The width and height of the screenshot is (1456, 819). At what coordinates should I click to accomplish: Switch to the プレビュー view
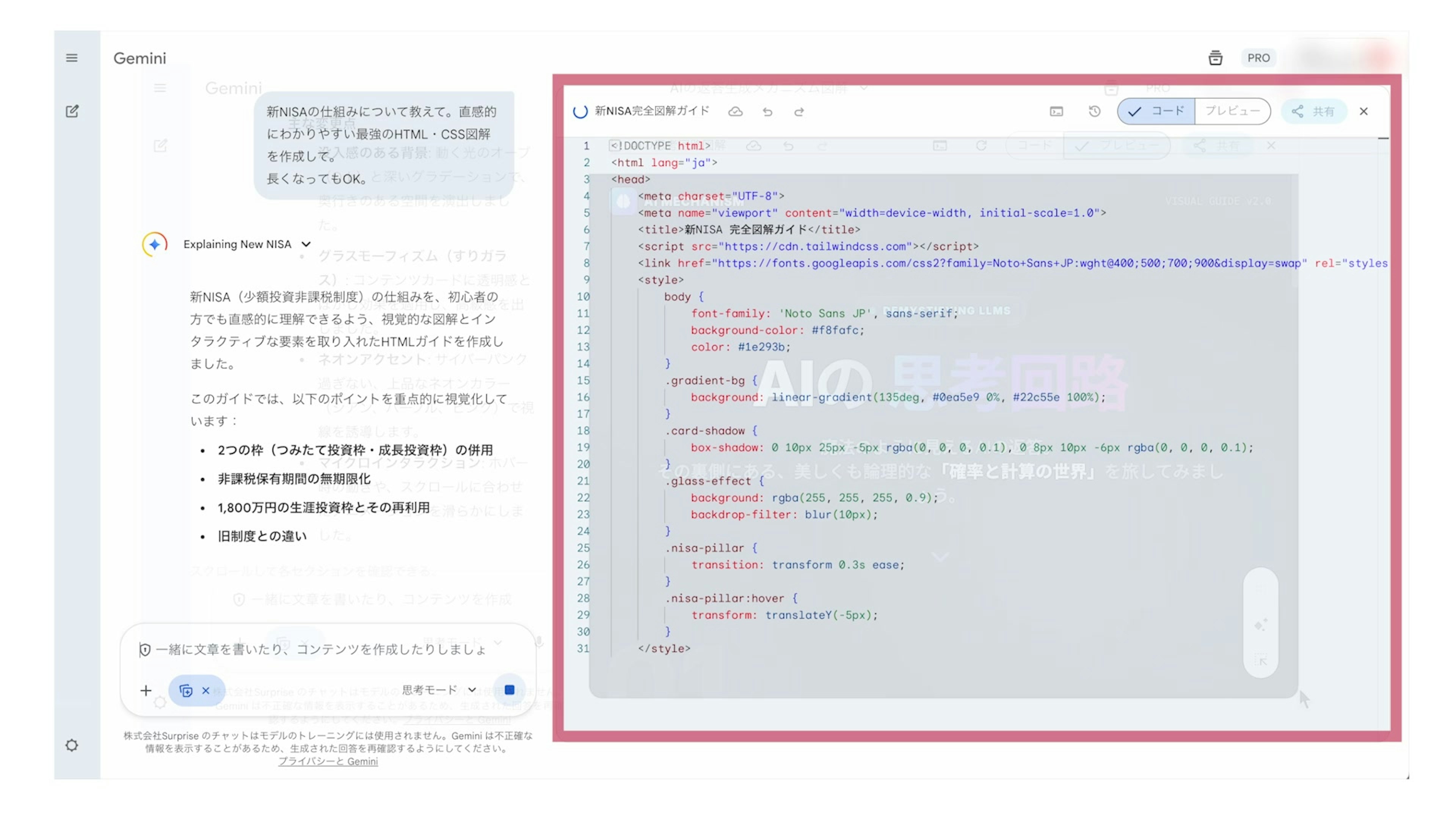[1232, 111]
